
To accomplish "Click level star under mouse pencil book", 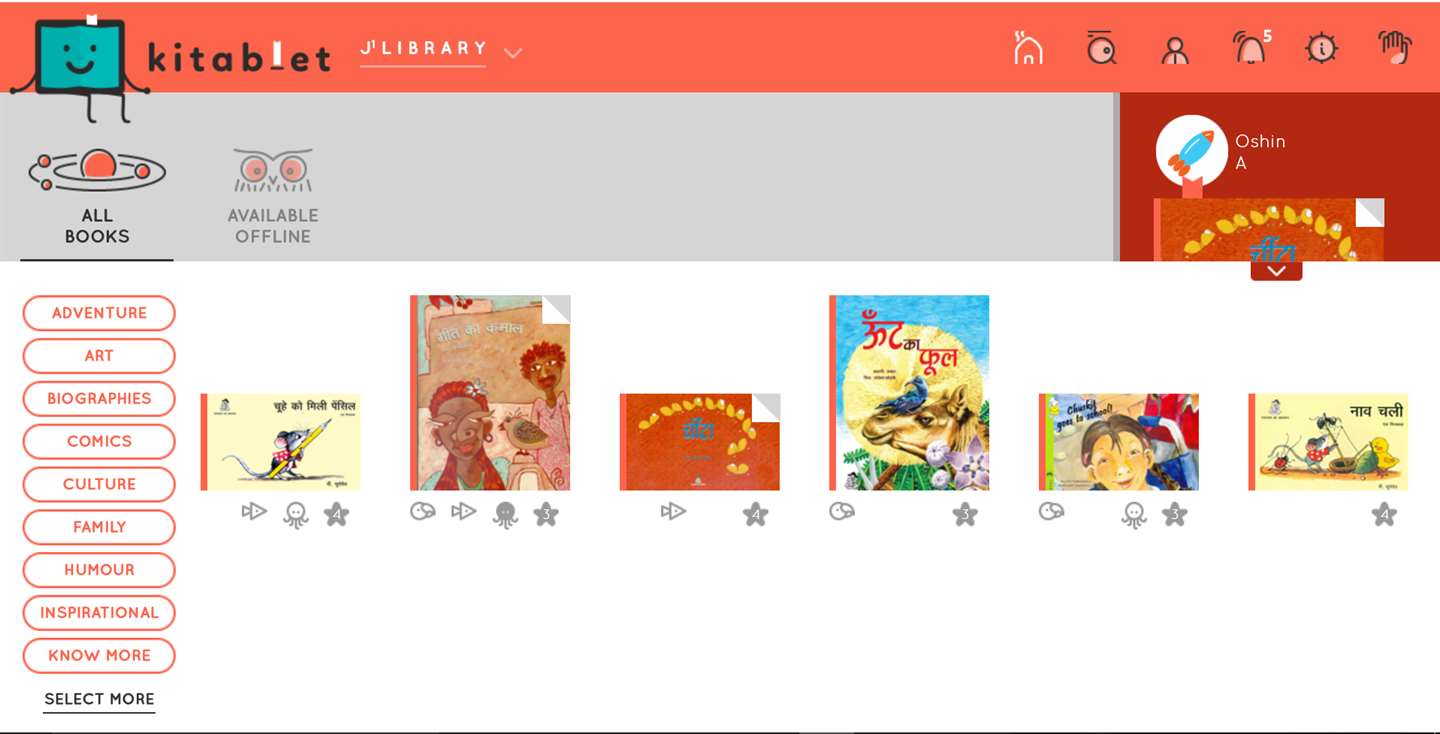I will pos(337,515).
